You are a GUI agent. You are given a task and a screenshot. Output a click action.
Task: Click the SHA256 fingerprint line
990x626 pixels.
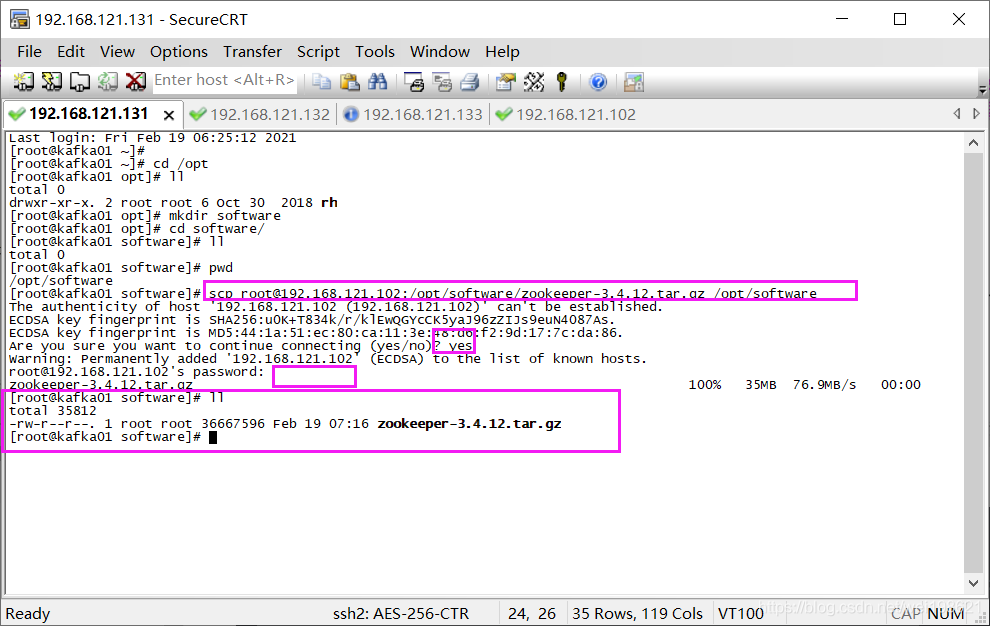tap(312, 320)
